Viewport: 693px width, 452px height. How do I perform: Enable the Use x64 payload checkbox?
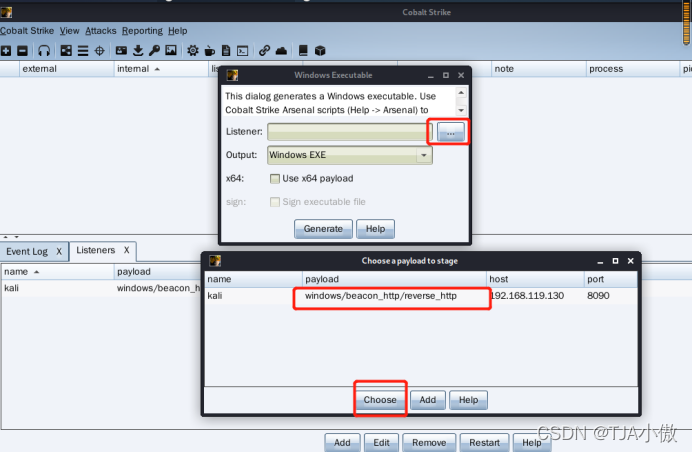(274, 179)
